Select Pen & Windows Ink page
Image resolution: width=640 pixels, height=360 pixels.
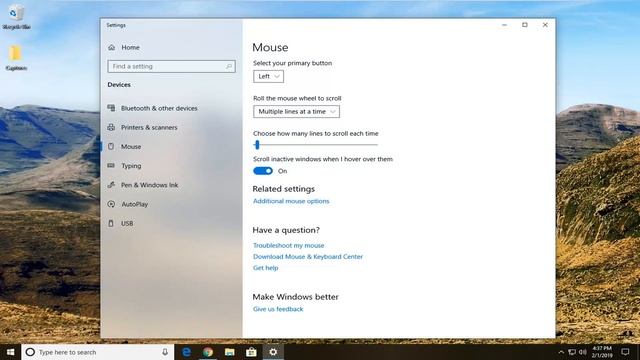(x=149, y=185)
